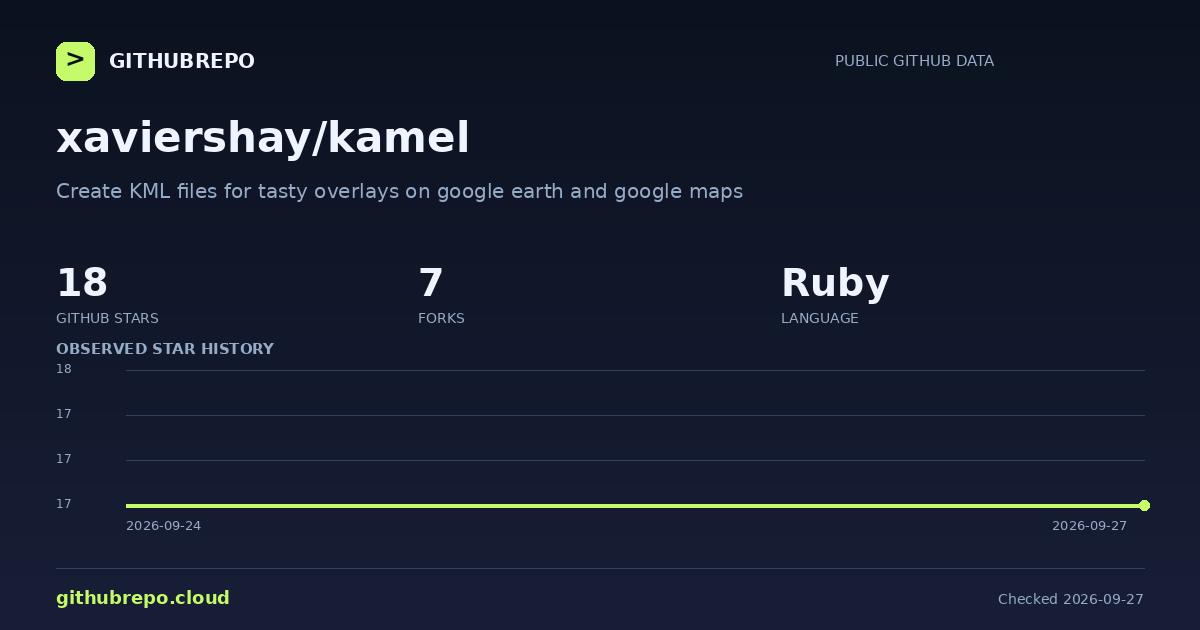
Task: Open the githubrepo.cloud link
Action: tap(143, 598)
